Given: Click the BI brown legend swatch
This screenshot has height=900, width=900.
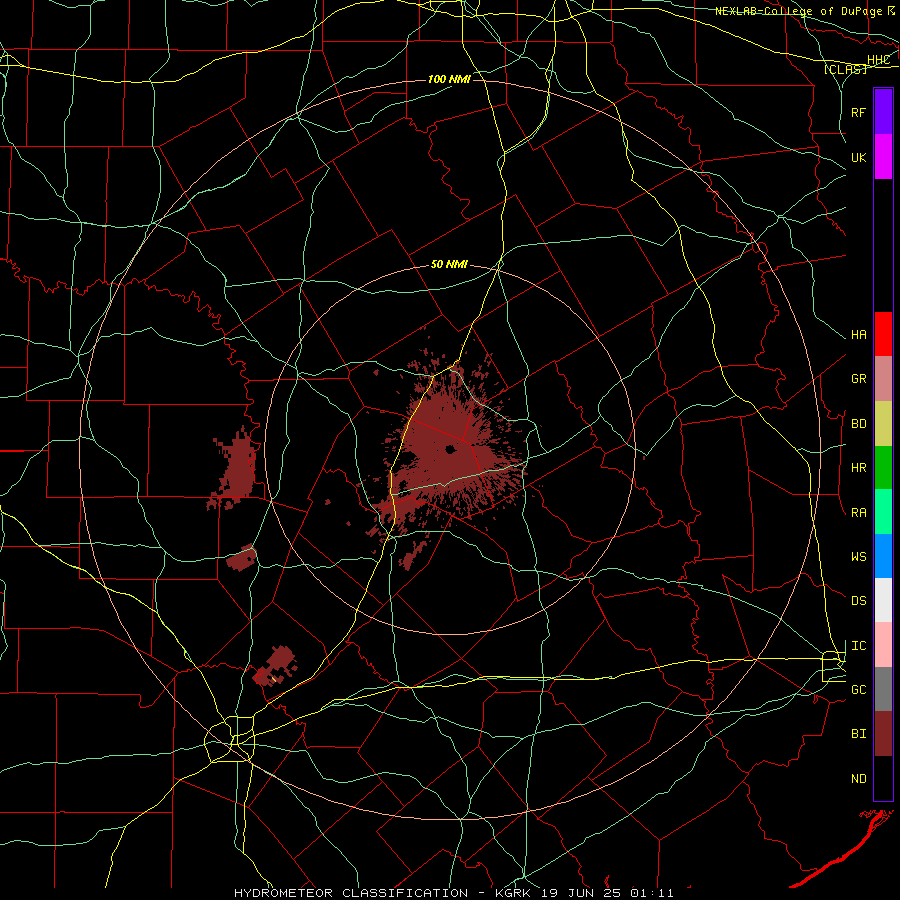Looking at the screenshot, I should tap(883, 734).
